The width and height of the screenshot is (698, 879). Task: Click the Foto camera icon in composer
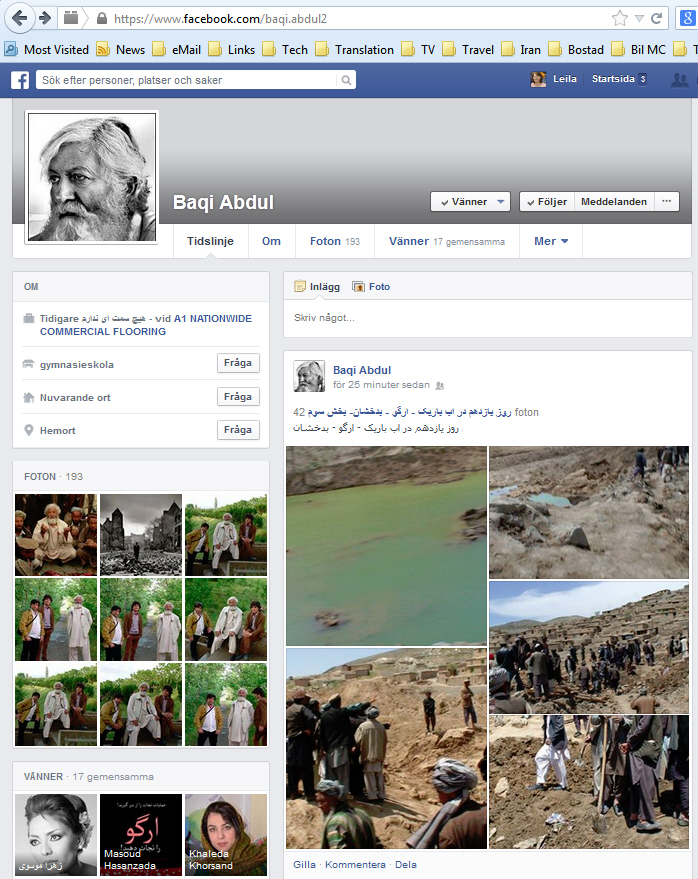(x=358, y=287)
